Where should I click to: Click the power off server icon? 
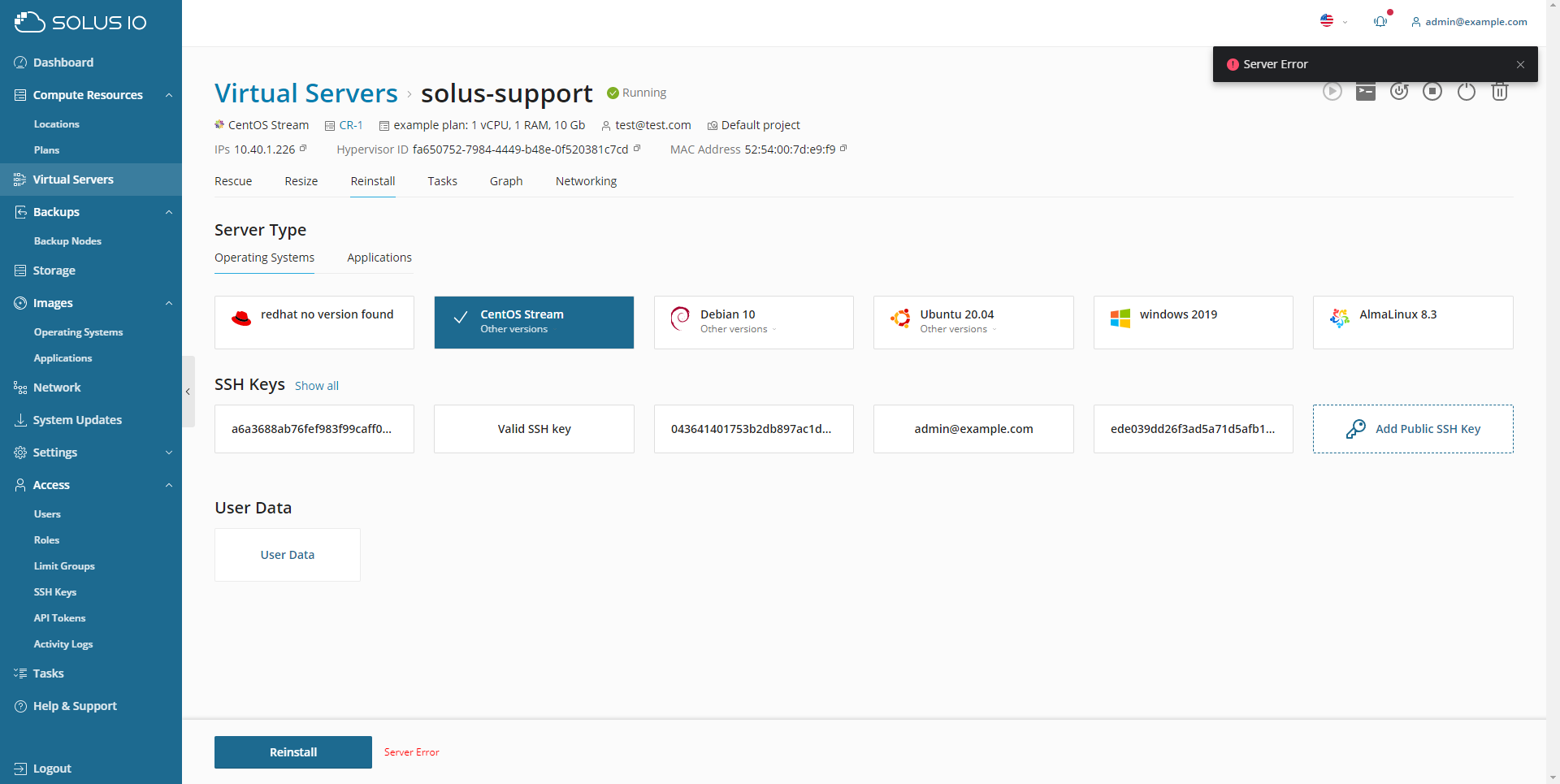(x=1466, y=92)
